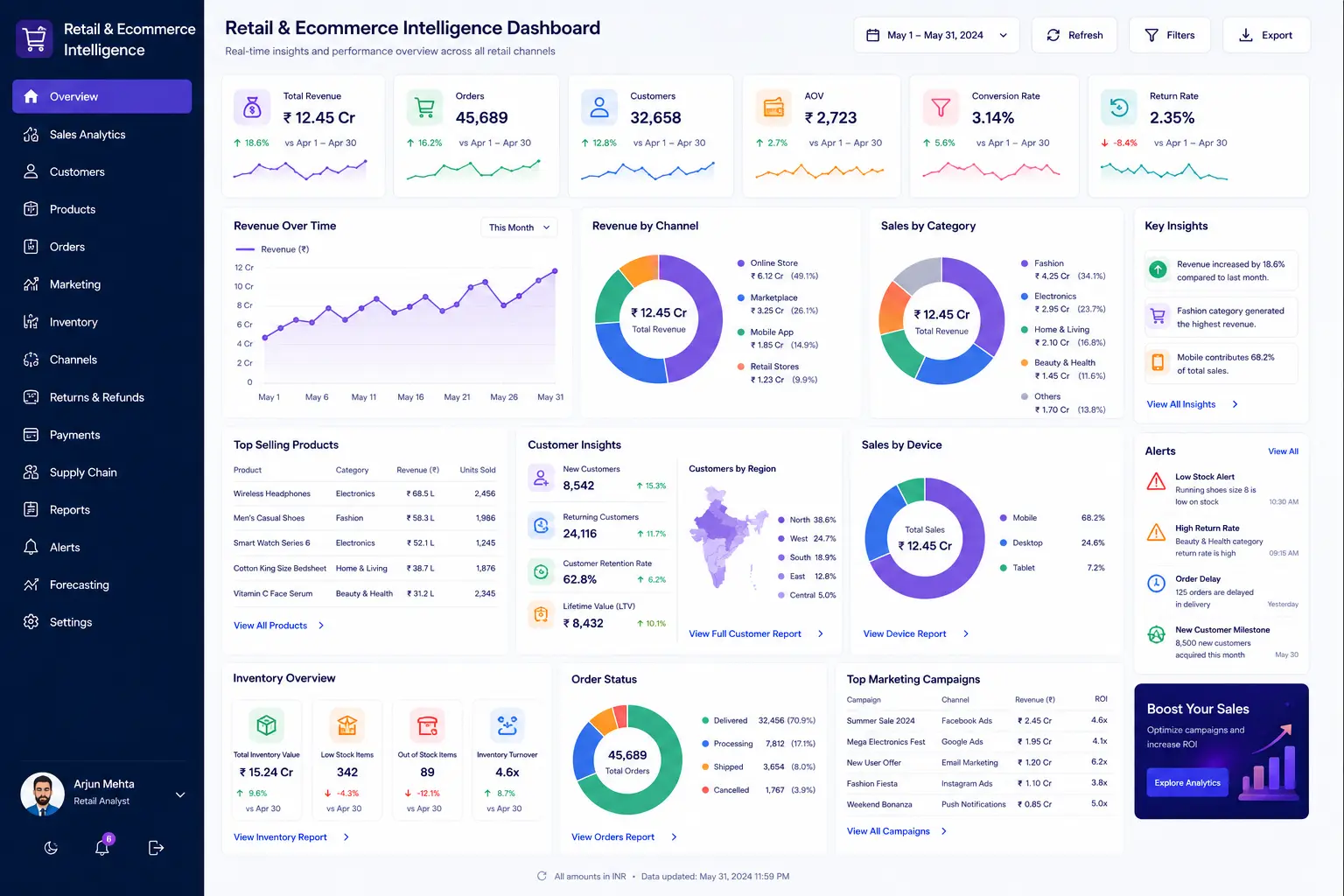1344x896 pixels.
Task: Open View Full Customer Report link
Action: 756,633
